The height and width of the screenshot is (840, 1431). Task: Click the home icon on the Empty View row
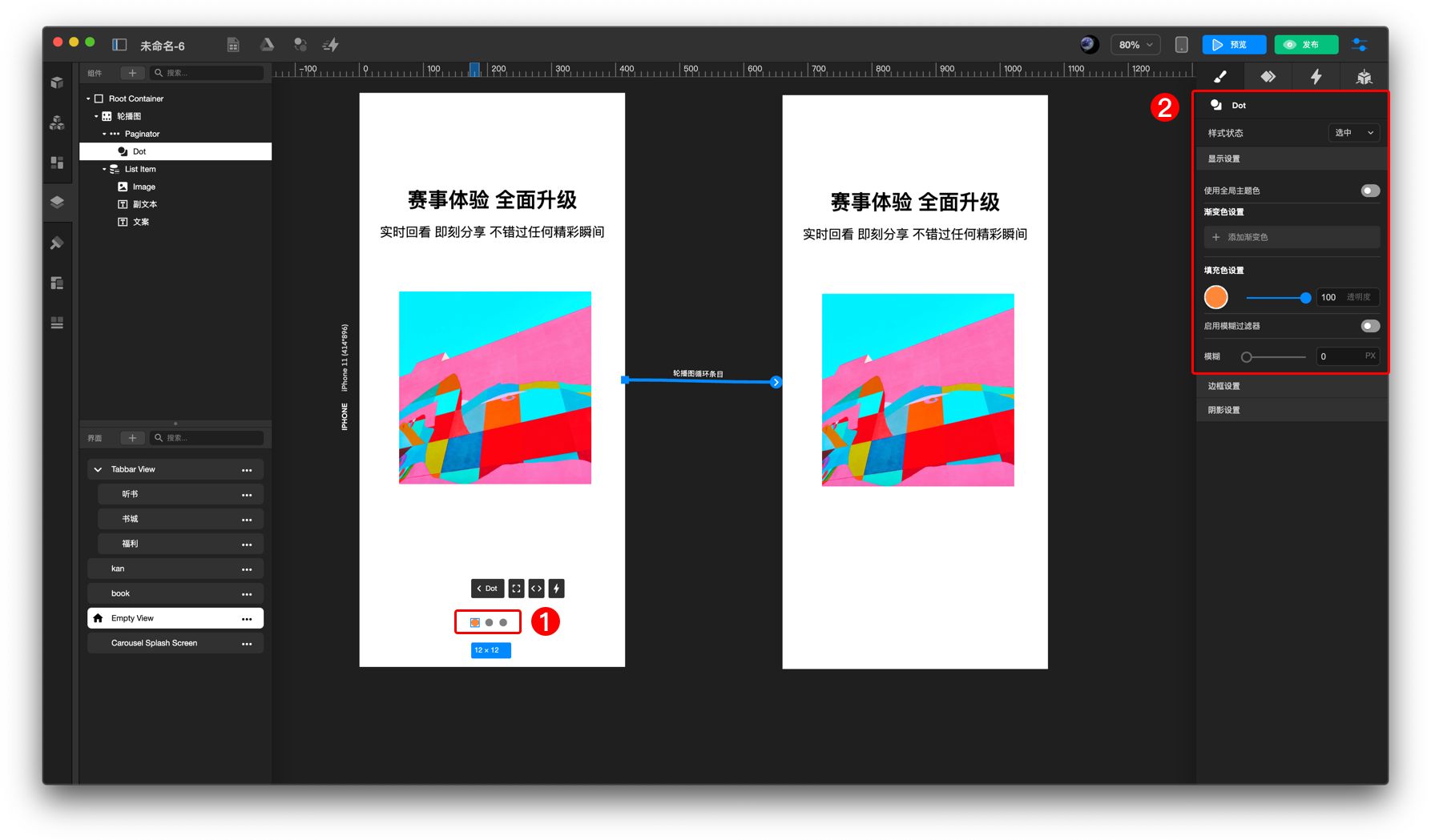tap(98, 618)
